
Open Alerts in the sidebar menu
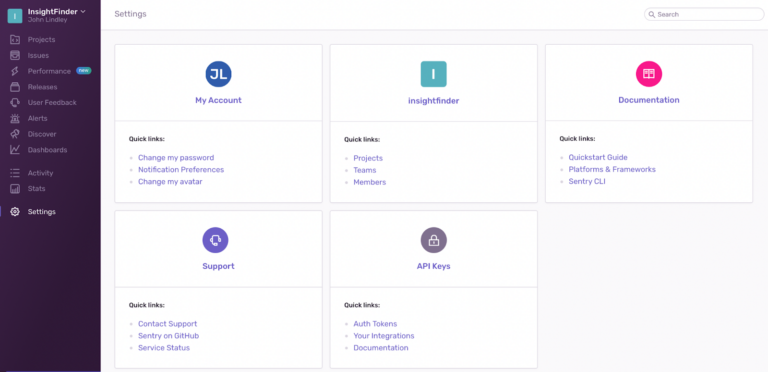38,118
